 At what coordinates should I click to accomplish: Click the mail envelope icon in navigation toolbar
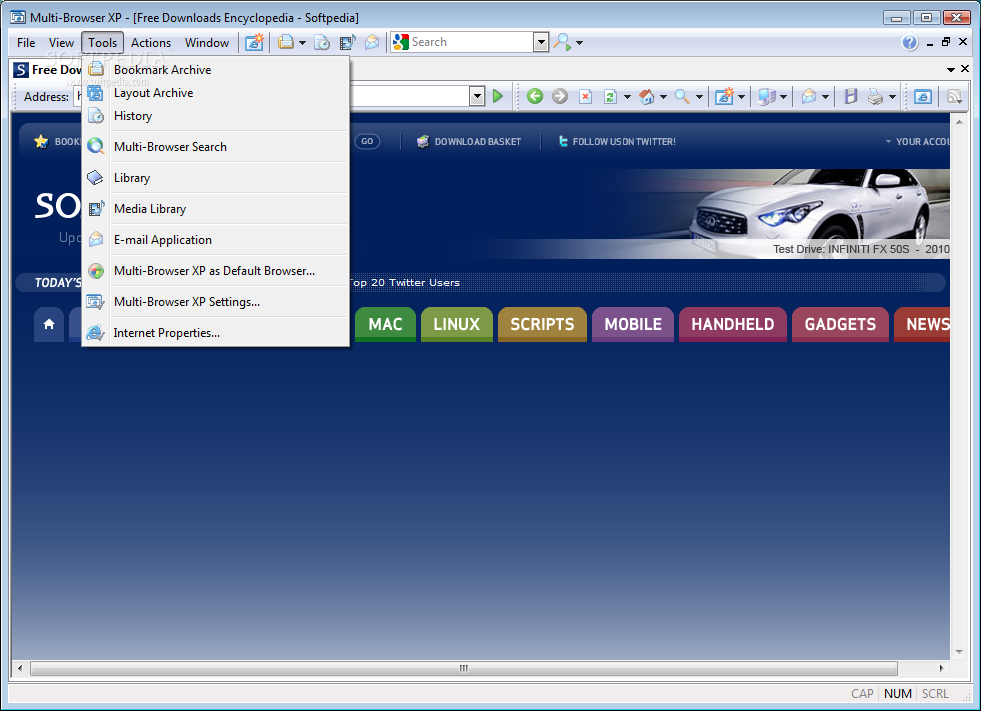pos(809,96)
